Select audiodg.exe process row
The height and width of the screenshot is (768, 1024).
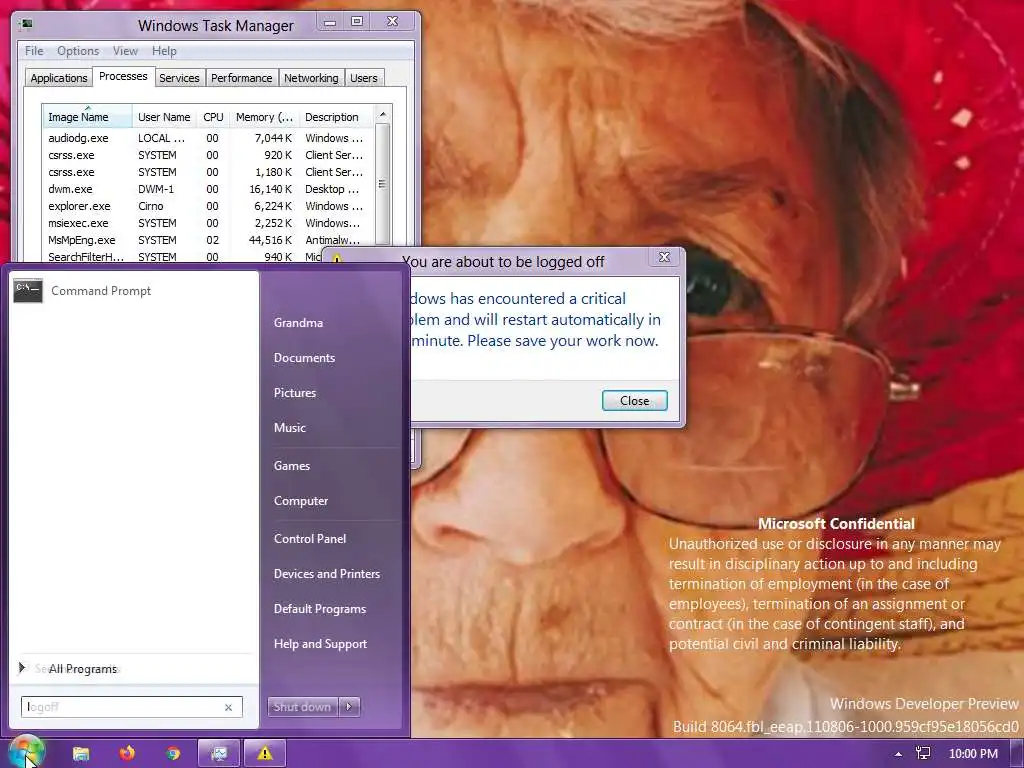[x=208, y=138]
